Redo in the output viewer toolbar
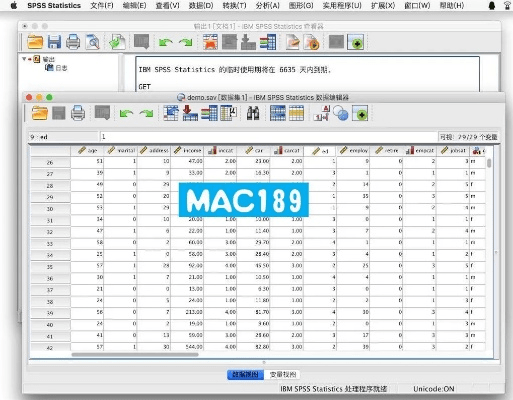Image resolution: width=513 pixels, height=400 pixels. pos(186,42)
